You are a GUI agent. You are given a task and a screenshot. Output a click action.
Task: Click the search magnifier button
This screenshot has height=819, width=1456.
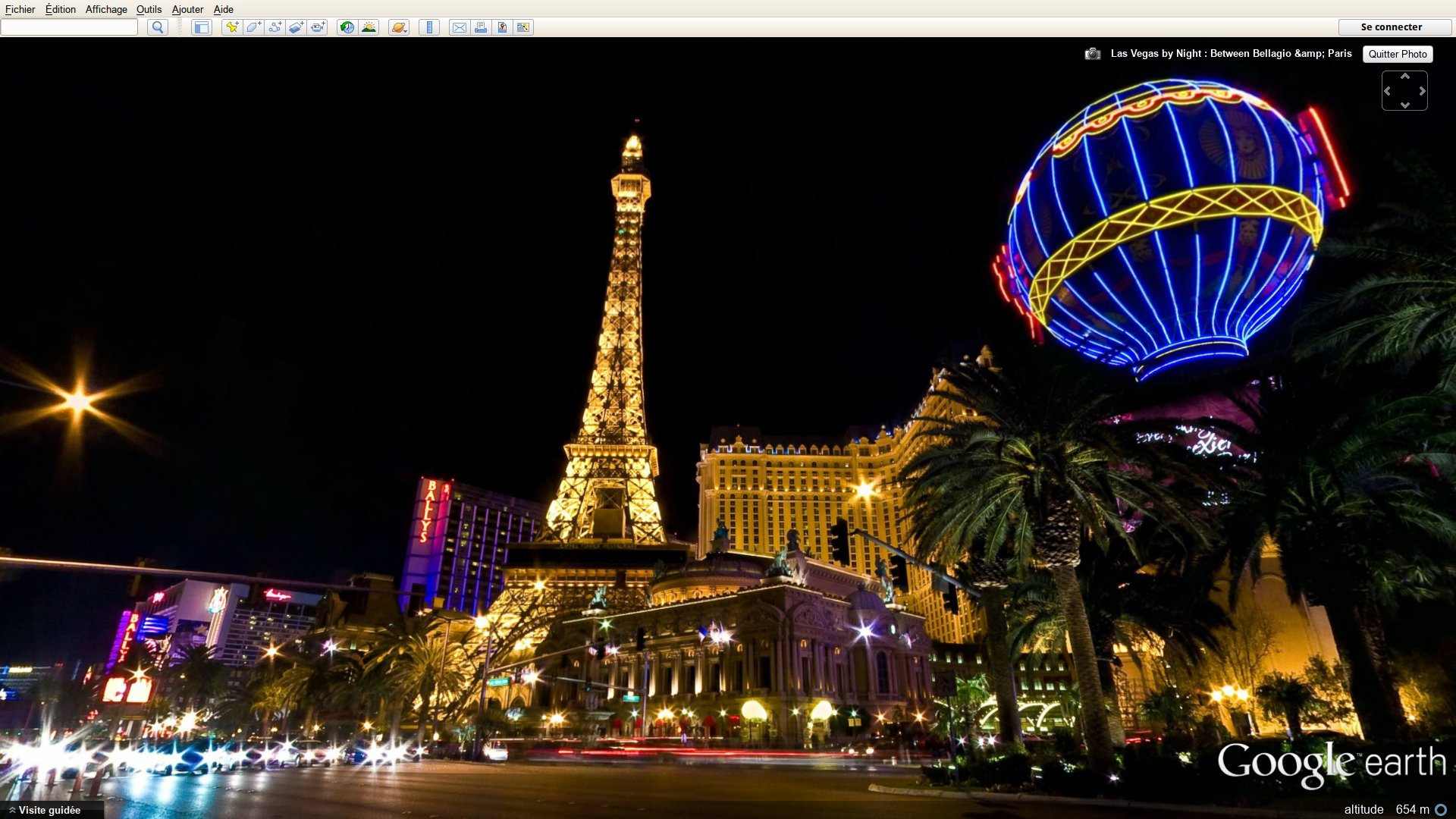coord(157,27)
